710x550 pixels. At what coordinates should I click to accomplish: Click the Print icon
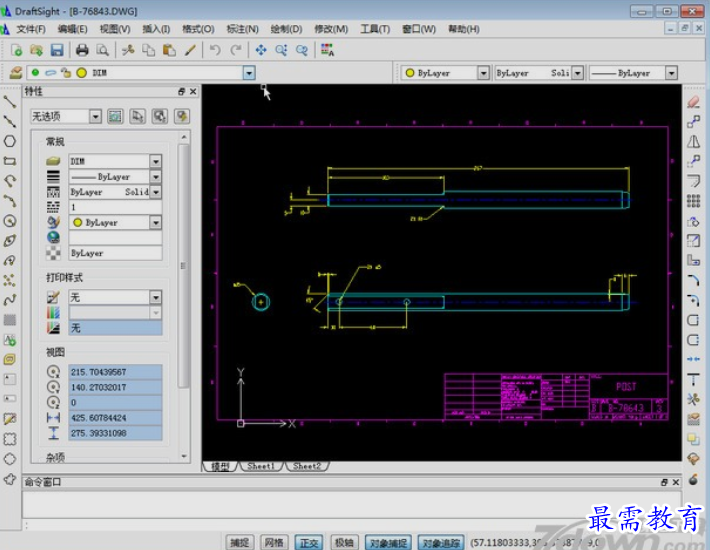click(82, 50)
